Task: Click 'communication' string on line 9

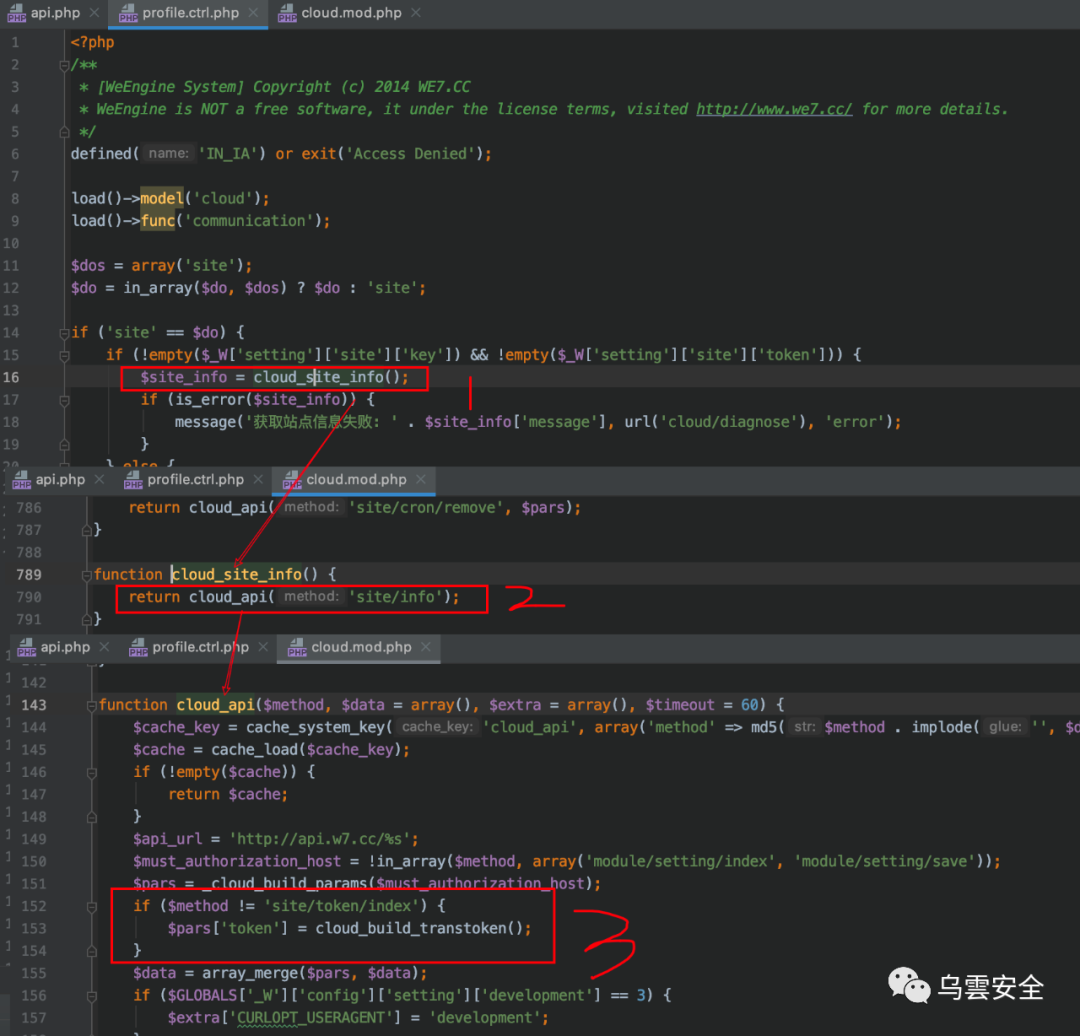Action: (249, 221)
